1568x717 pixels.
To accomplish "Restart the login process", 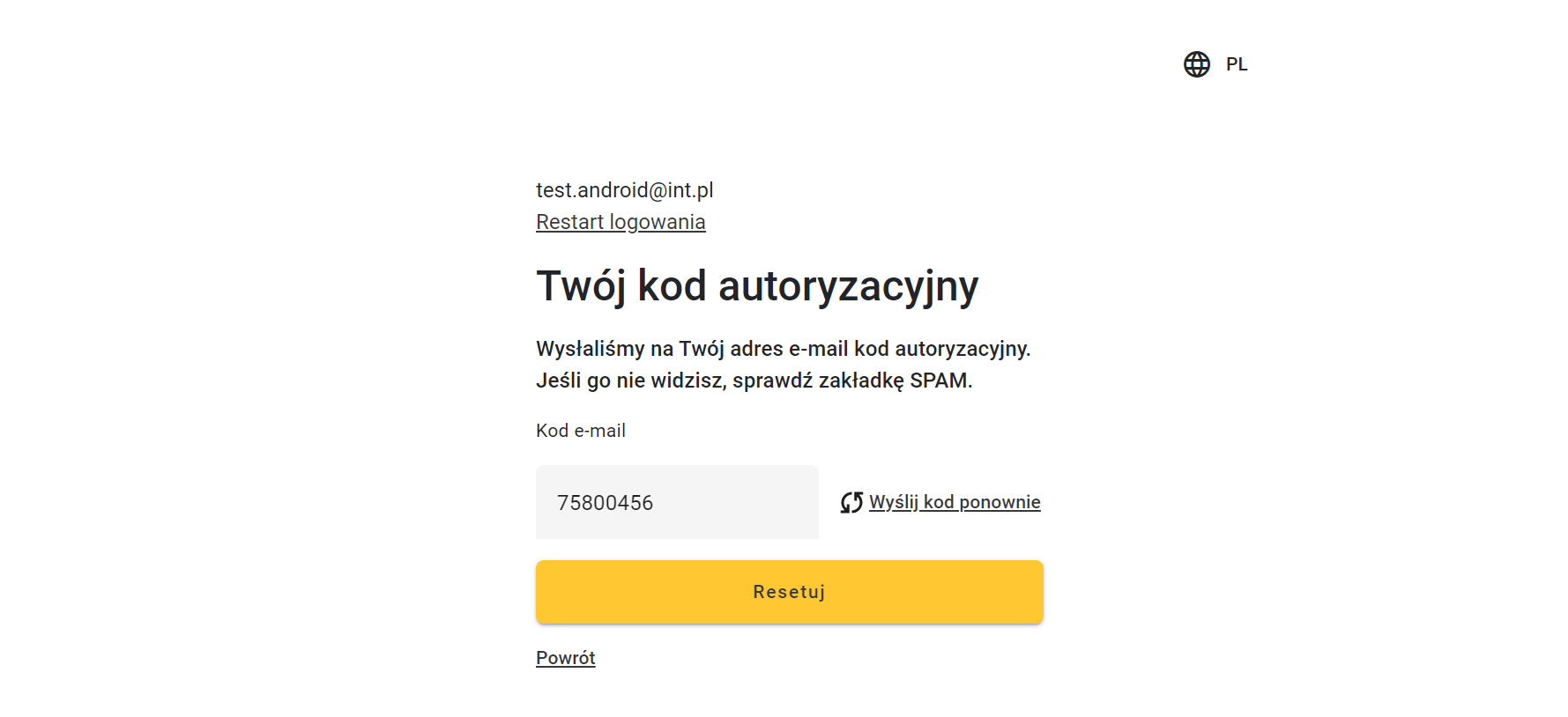I will pos(621,222).
